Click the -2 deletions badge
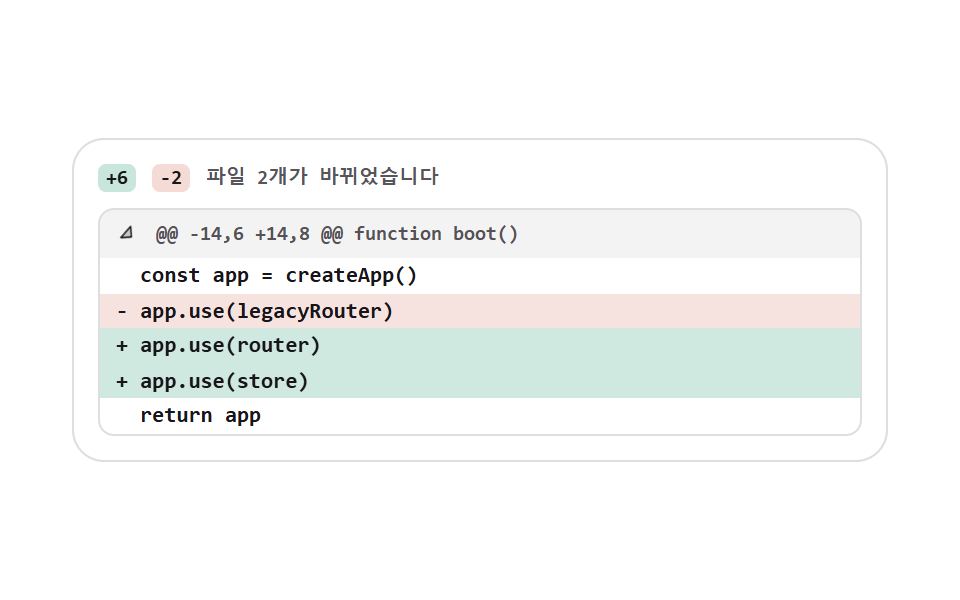This screenshot has height=600, width=960. click(171, 178)
